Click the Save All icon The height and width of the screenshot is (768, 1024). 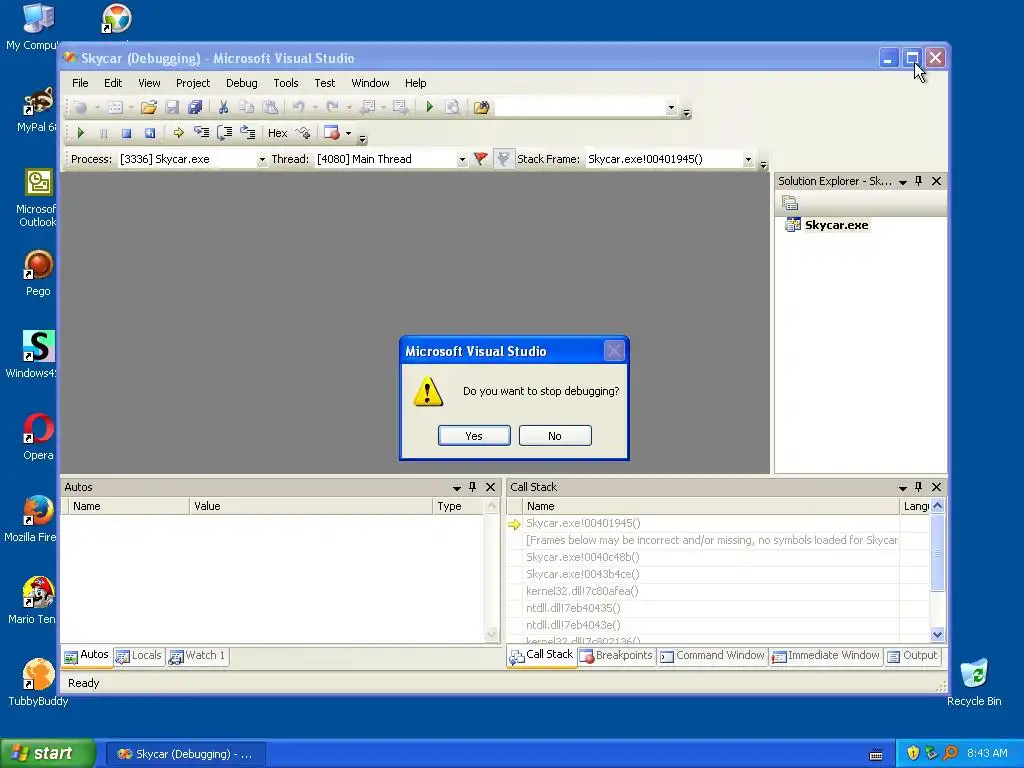[x=195, y=108]
